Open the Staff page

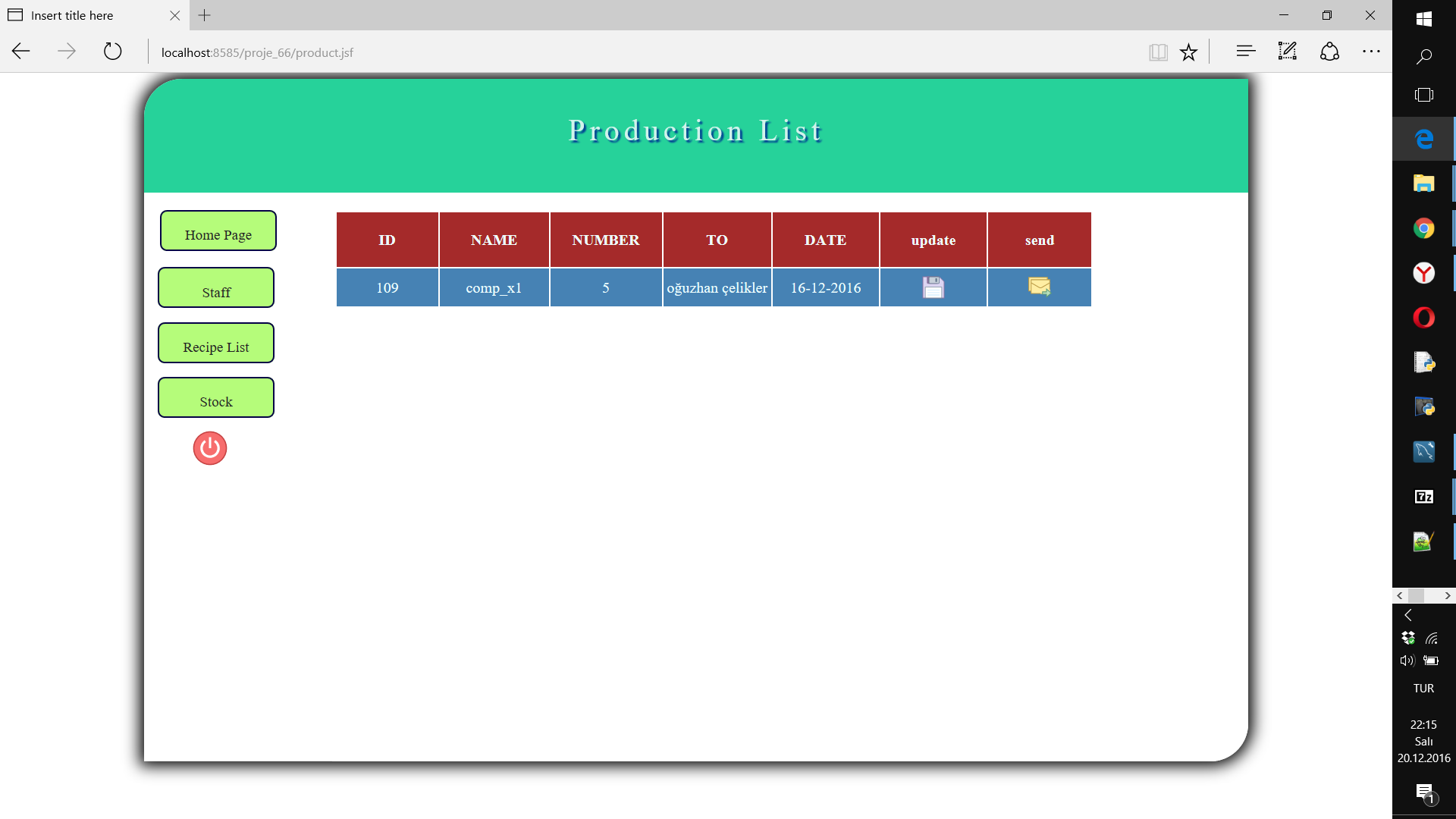[216, 287]
